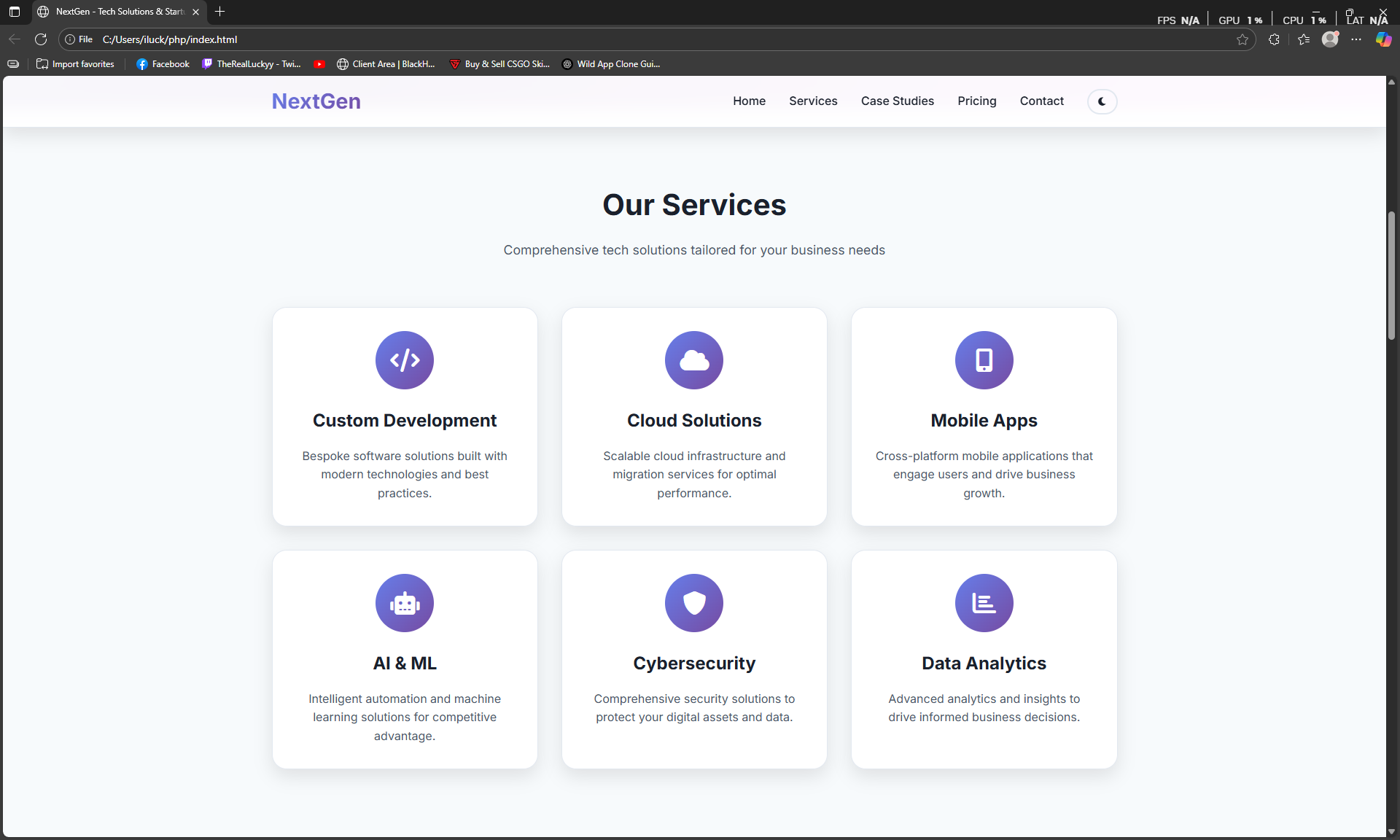Open the Facebook bookmark
This screenshot has height=840, width=1400.
[x=163, y=64]
